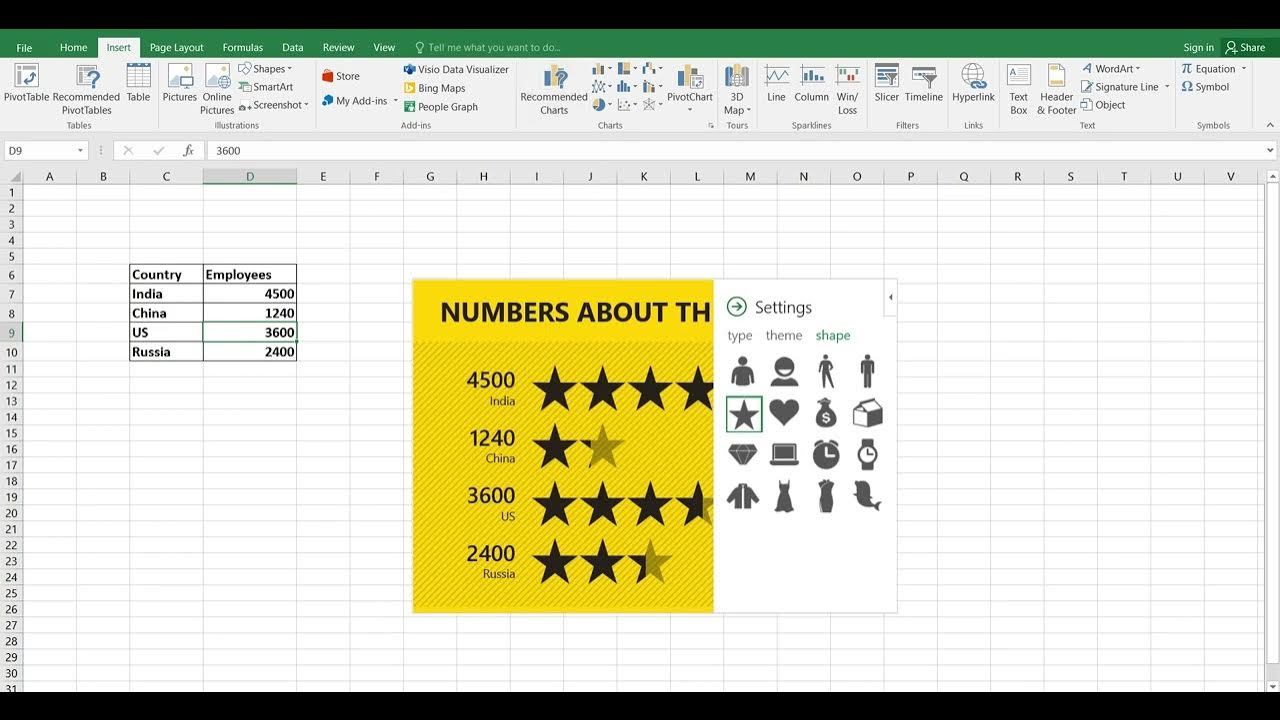This screenshot has width=1280, height=720.
Task: Insert a Text Box
Action: 1018,90
